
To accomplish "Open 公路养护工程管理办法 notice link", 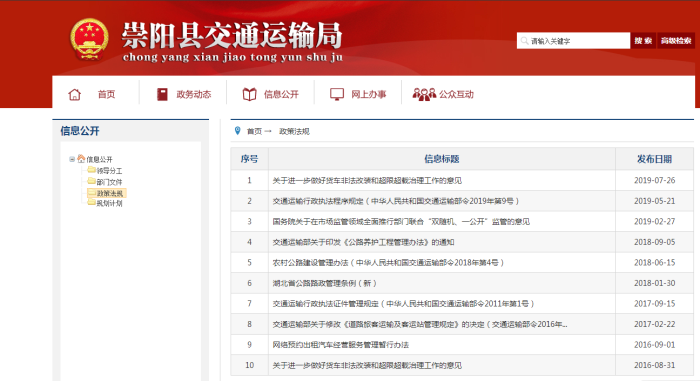I will [363, 242].
